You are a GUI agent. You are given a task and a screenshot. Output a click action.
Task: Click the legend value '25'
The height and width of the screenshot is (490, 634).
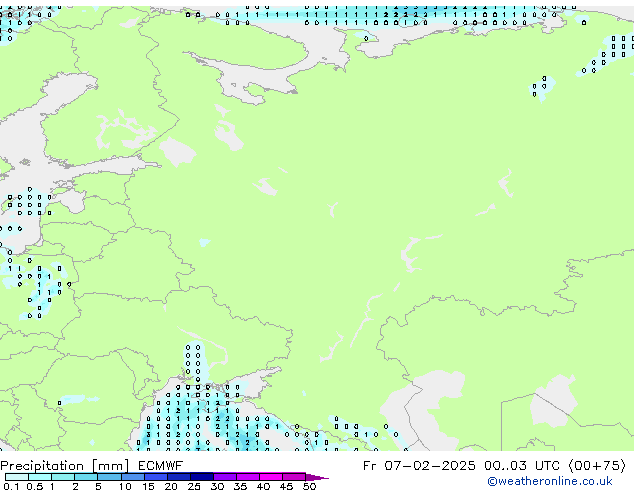click(x=194, y=486)
